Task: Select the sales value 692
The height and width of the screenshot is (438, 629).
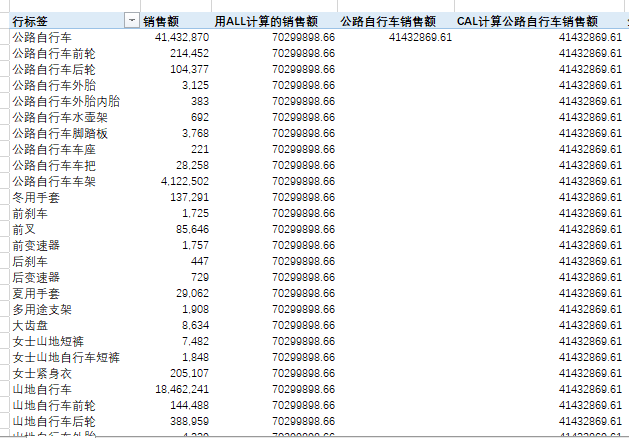Action: pyautogui.click(x=200, y=118)
